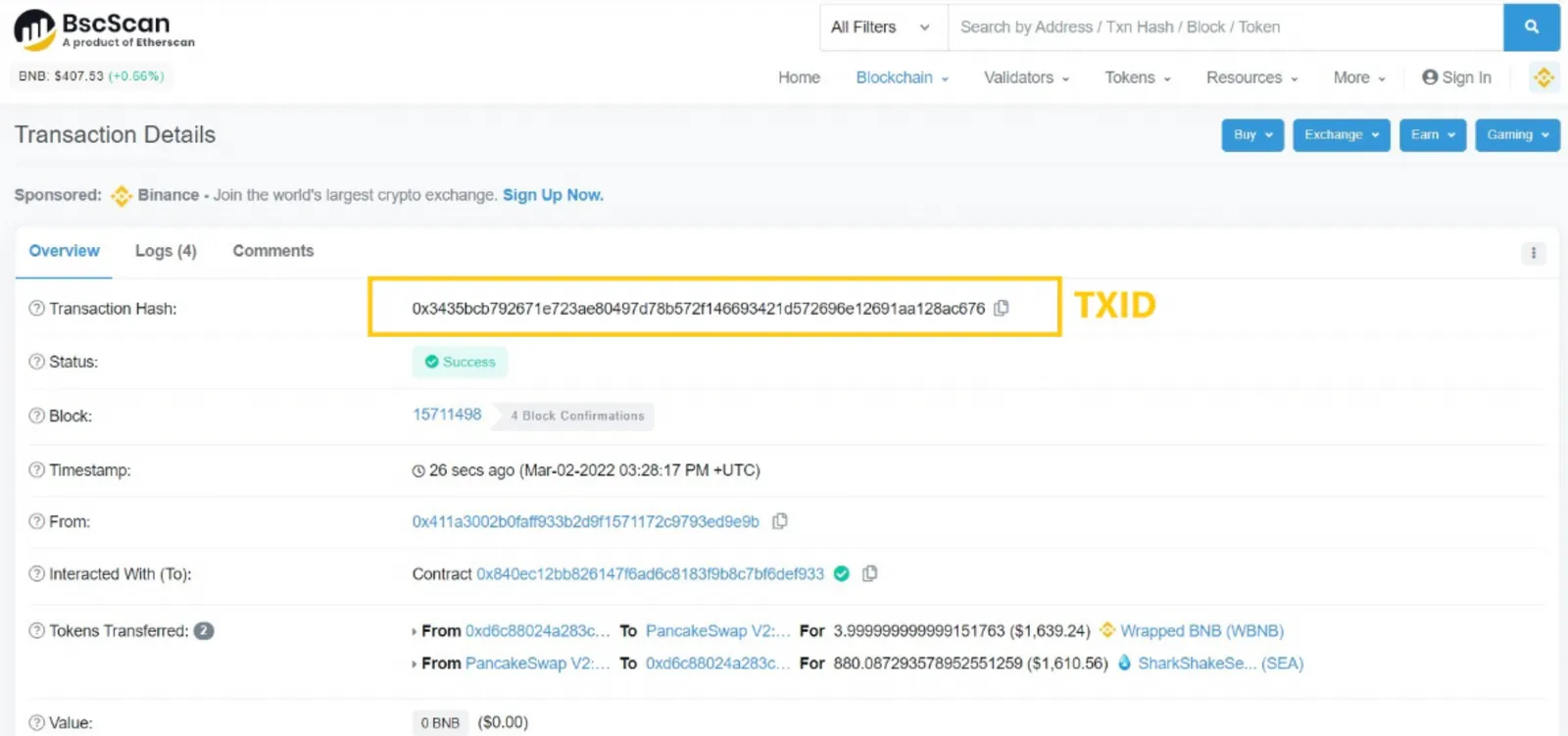Open the From address 0x411a3002b0faff... link

585,521
